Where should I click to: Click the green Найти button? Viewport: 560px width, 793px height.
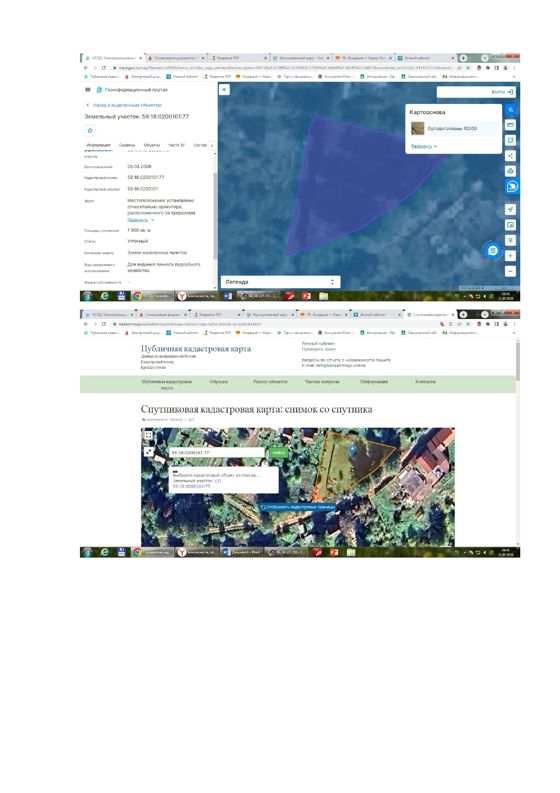[278, 453]
